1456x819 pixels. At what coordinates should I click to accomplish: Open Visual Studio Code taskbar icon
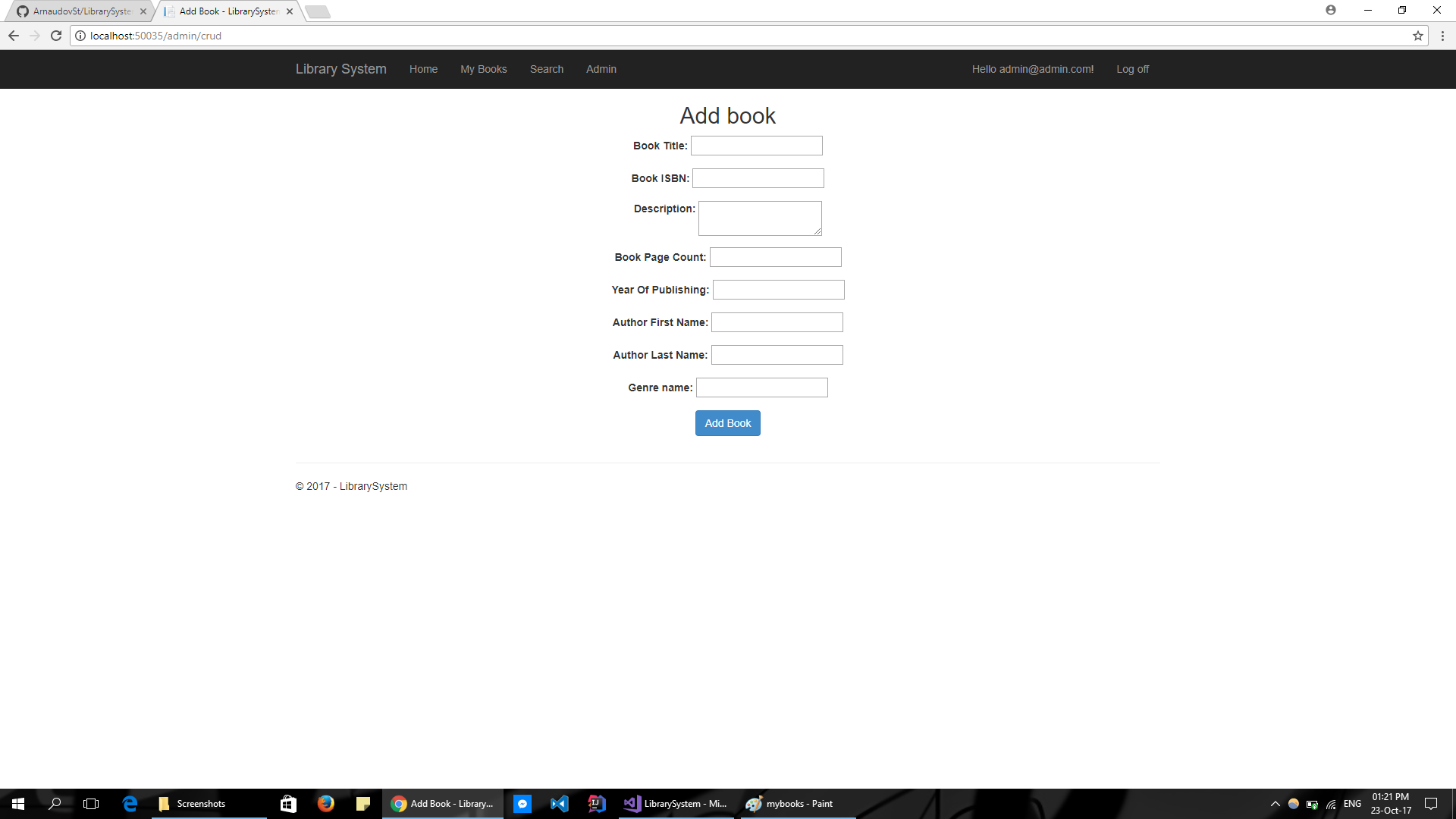tap(560, 804)
